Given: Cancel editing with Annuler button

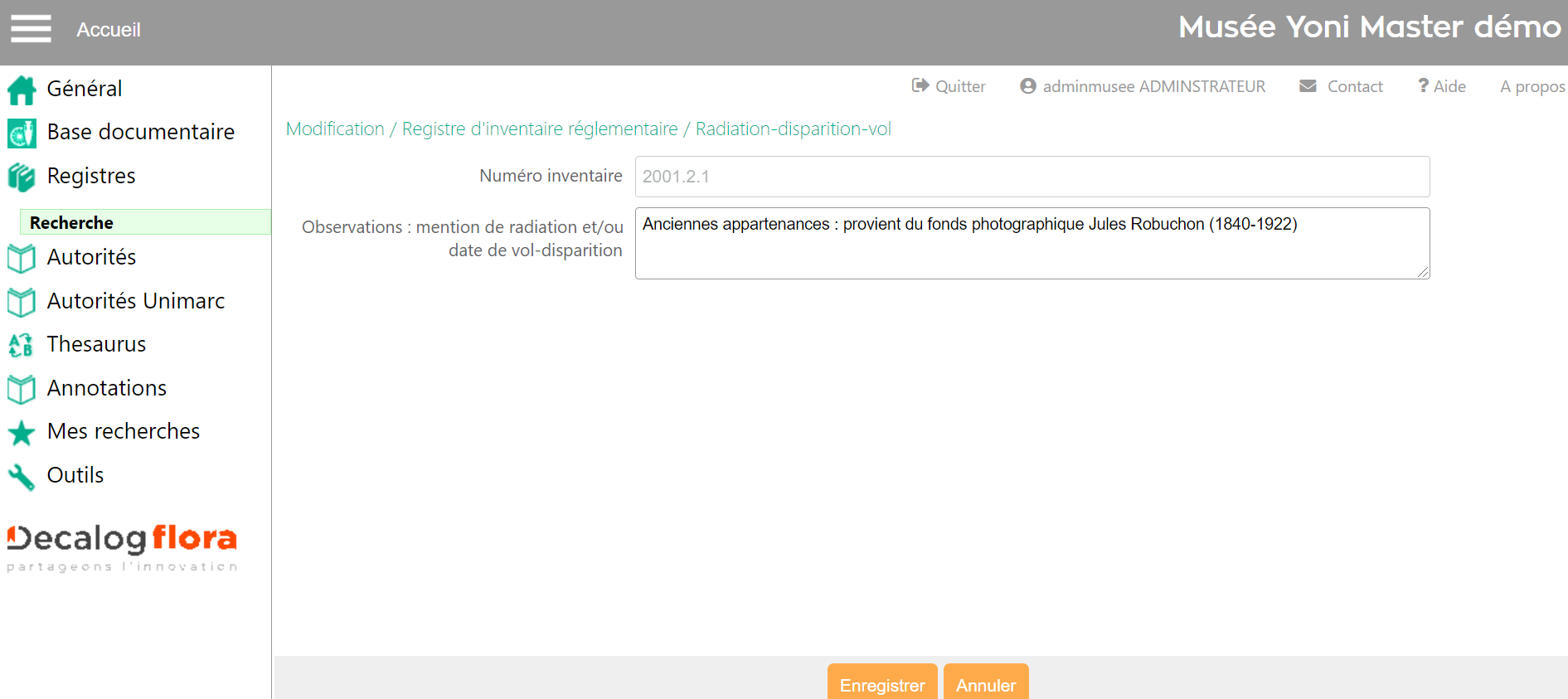Looking at the screenshot, I should click(985, 683).
